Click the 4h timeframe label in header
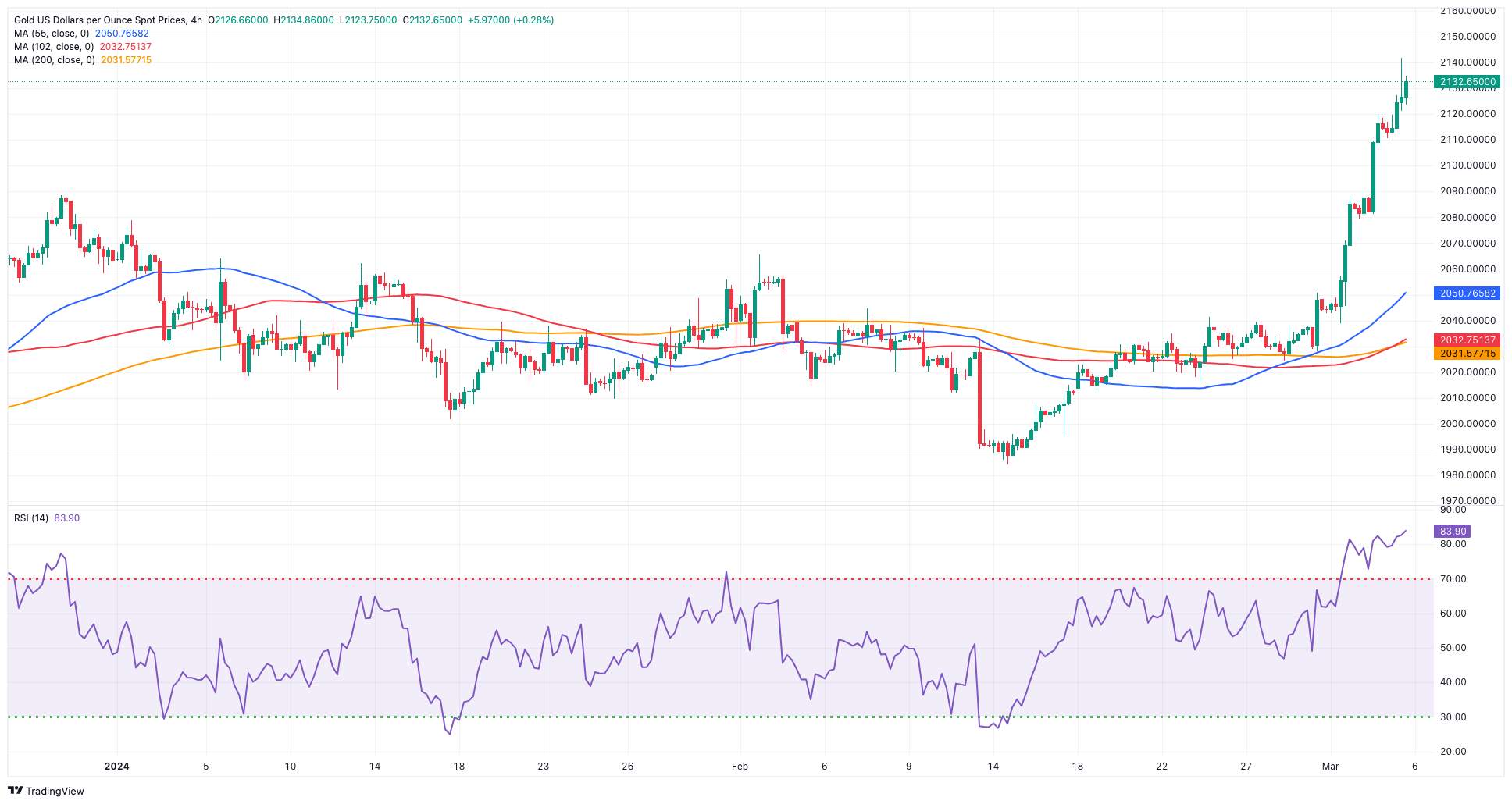Image resolution: width=1512 pixels, height=804 pixels. click(x=196, y=20)
